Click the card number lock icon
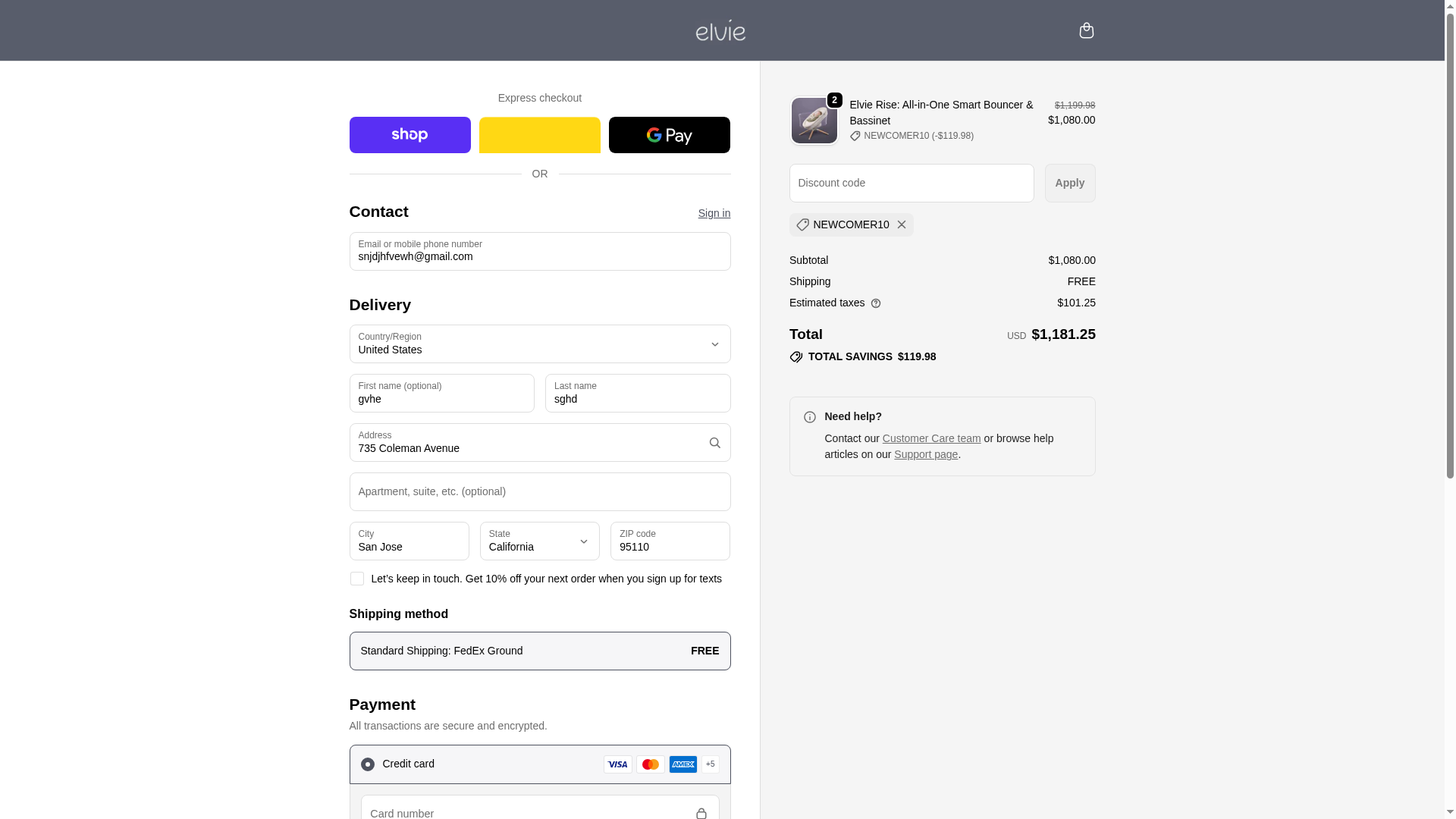1456x819 pixels. click(x=701, y=813)
